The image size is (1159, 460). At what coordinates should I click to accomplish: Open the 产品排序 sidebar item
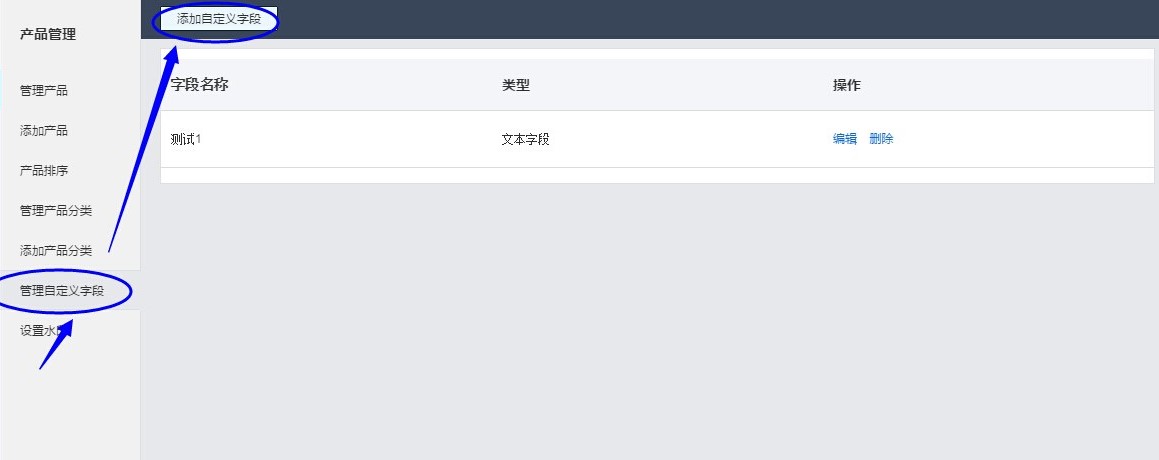[44, 171]
